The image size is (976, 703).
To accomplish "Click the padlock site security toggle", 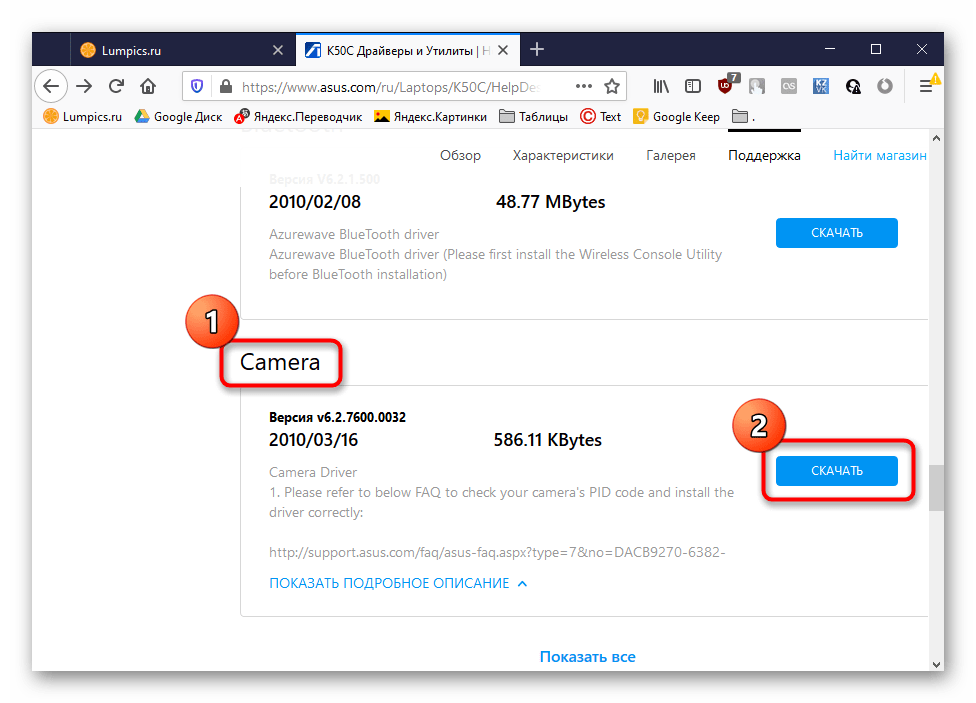I will click(x=226, y=87).
